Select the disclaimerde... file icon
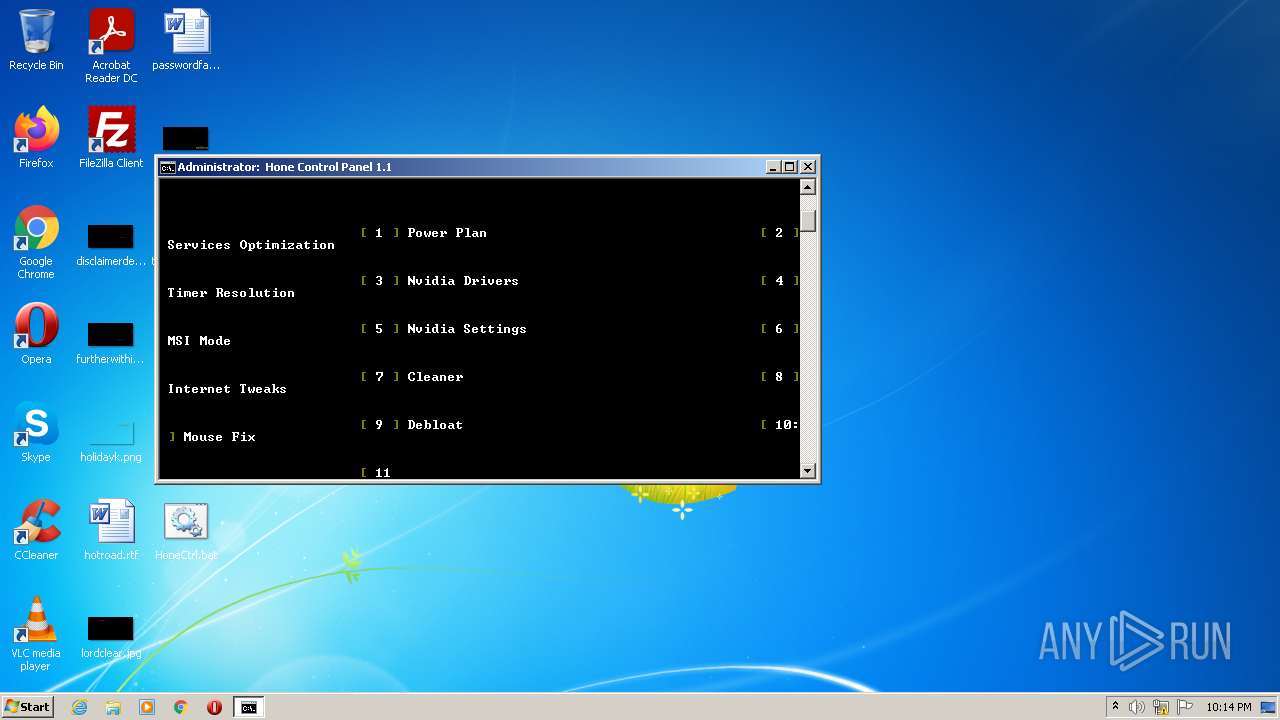This screenshot has height=720, width=1280. tap(111, 246)
